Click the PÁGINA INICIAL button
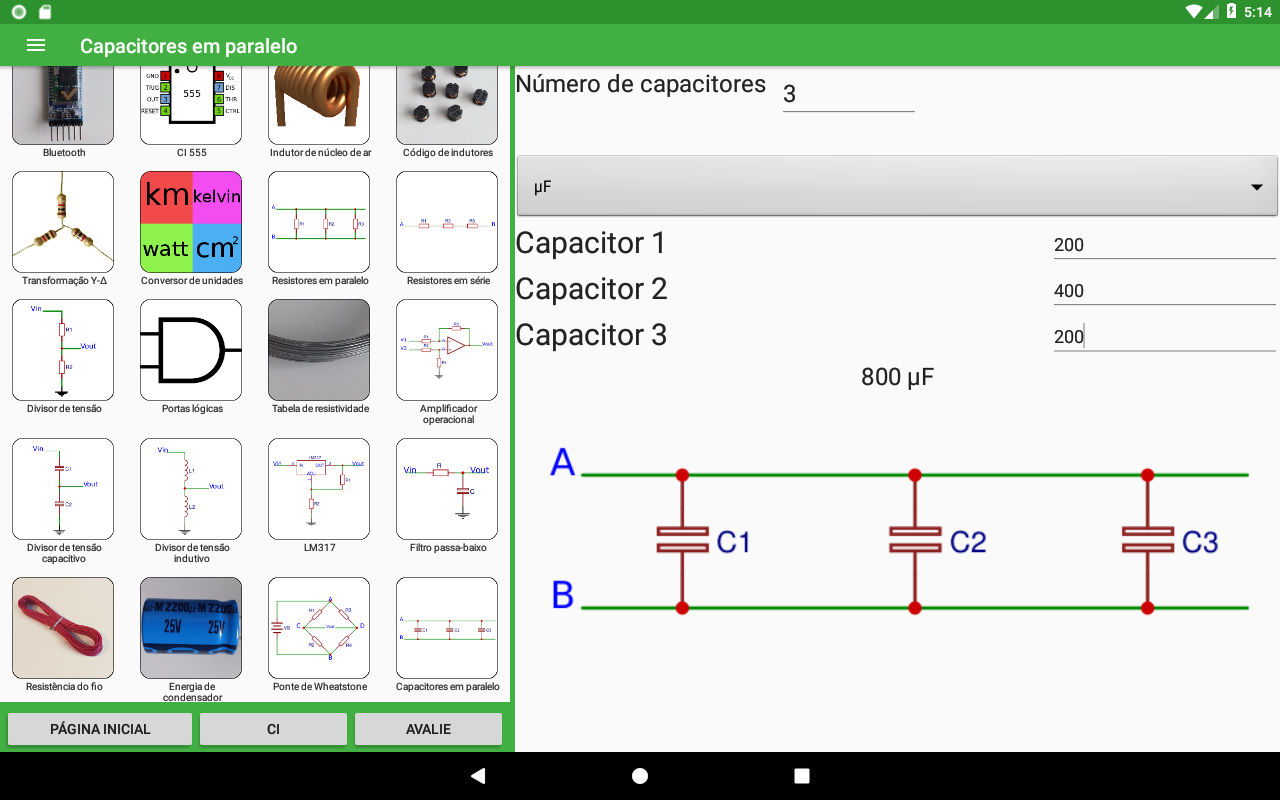The image size is (1280, 800). (x=100, y=729)
